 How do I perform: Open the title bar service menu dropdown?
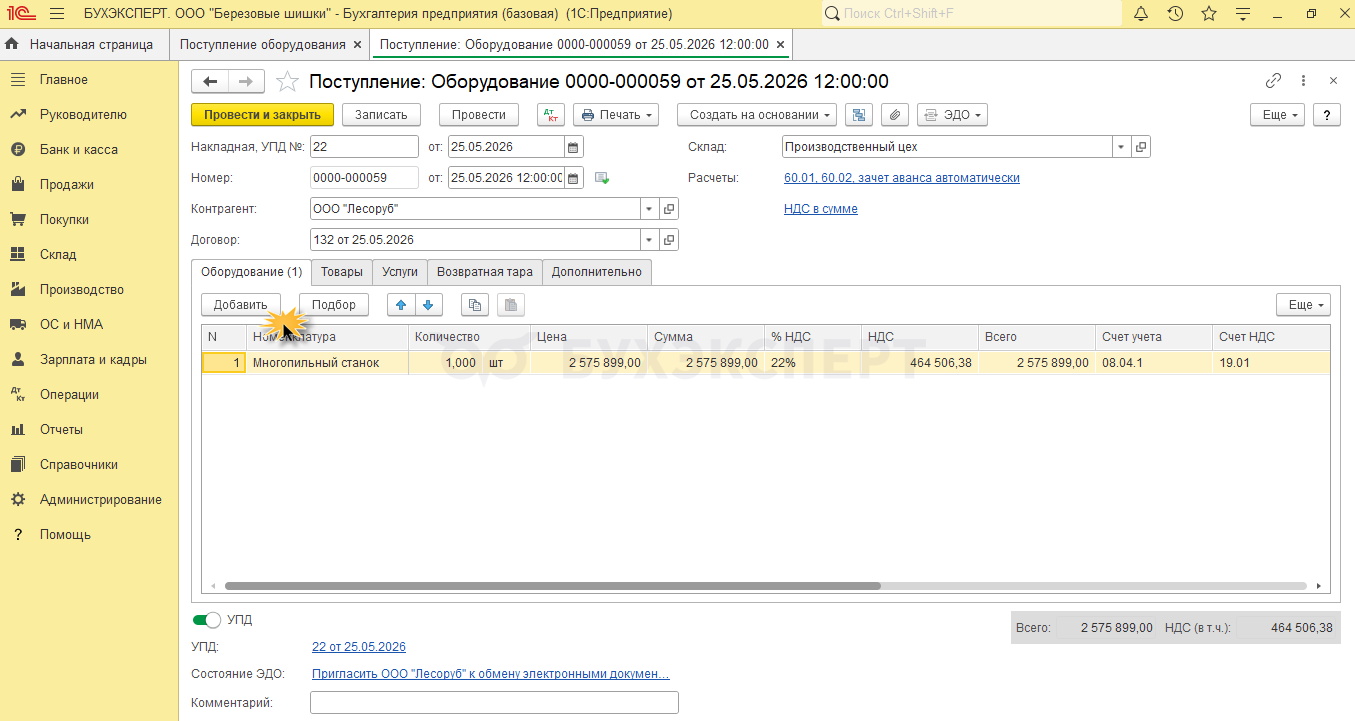pos(1243,14)
